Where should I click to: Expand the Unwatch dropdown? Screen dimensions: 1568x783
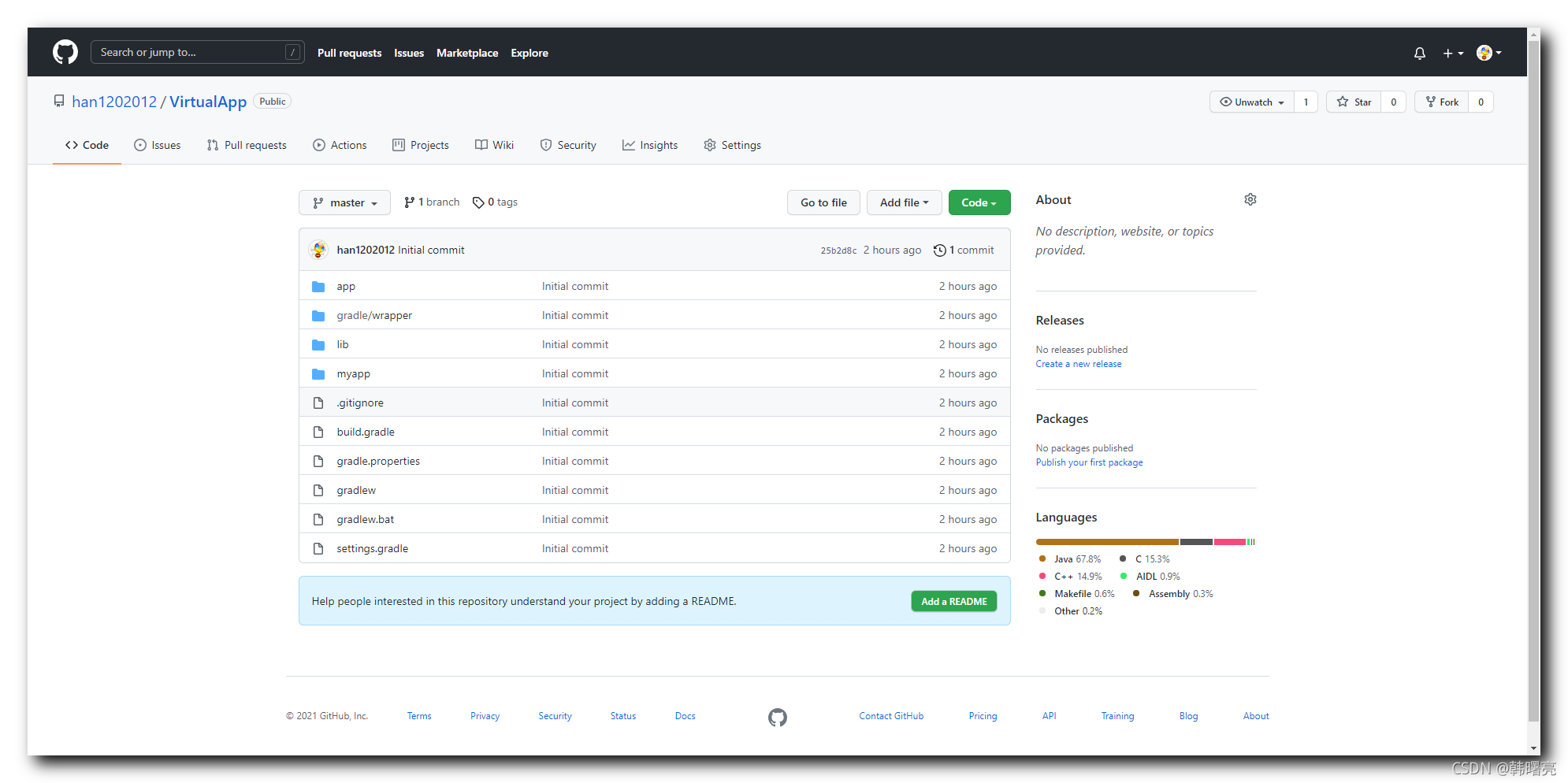point(1252,102)
